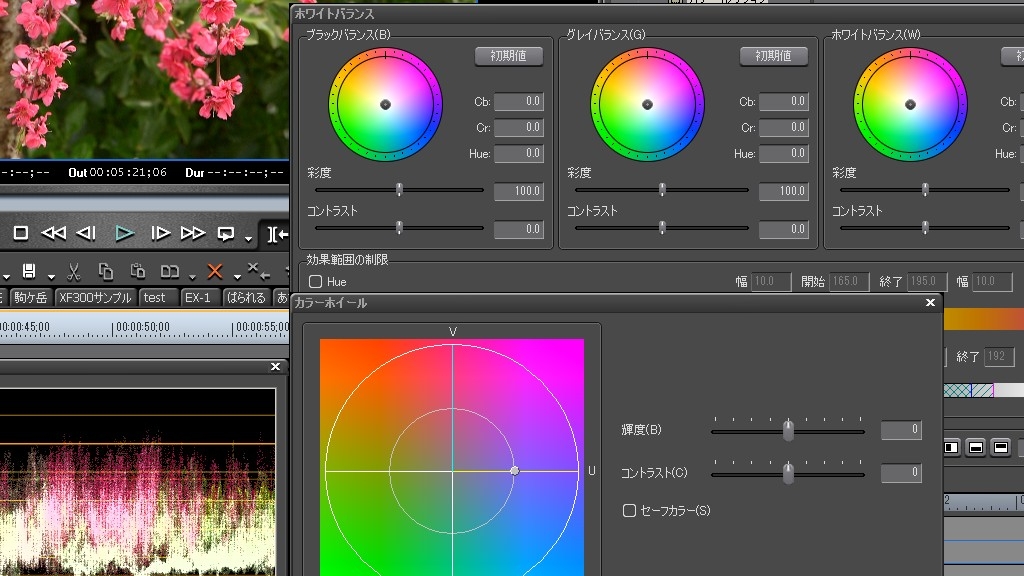The height and width of the screenshot is (576, 1024).
Task: Open the dropdown beside the orange Delete X
Action: [x=236, y=275]
